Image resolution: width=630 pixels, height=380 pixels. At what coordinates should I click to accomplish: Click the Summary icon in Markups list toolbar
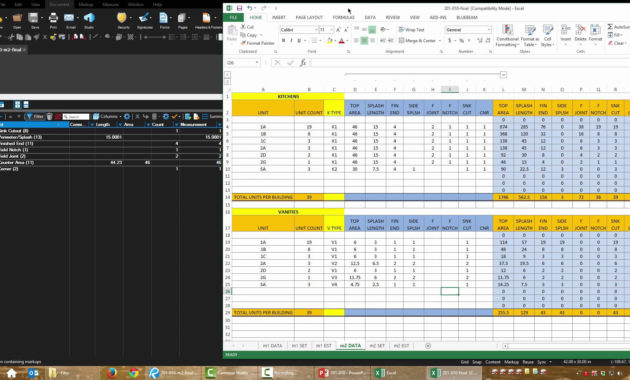(x=213, y=116)
